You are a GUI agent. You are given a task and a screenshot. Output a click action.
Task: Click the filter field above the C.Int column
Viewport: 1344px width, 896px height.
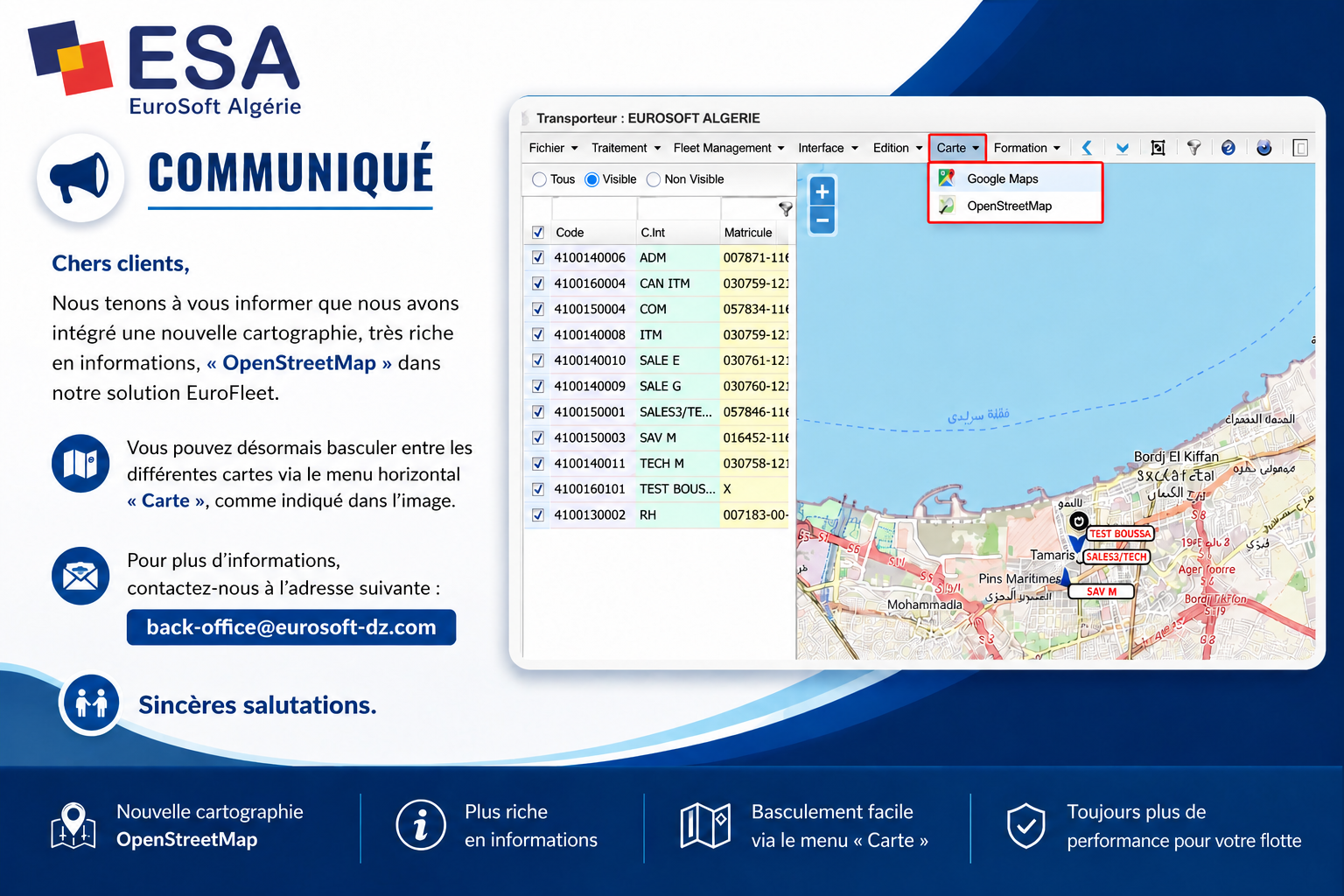click(x=678, y=209)
